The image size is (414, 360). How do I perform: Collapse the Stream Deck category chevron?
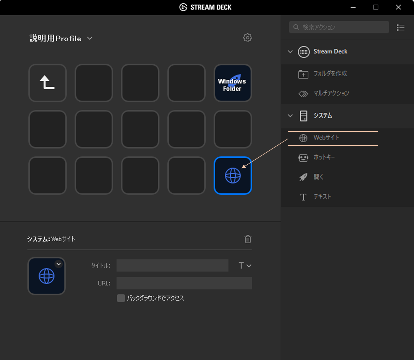[290, 52]
